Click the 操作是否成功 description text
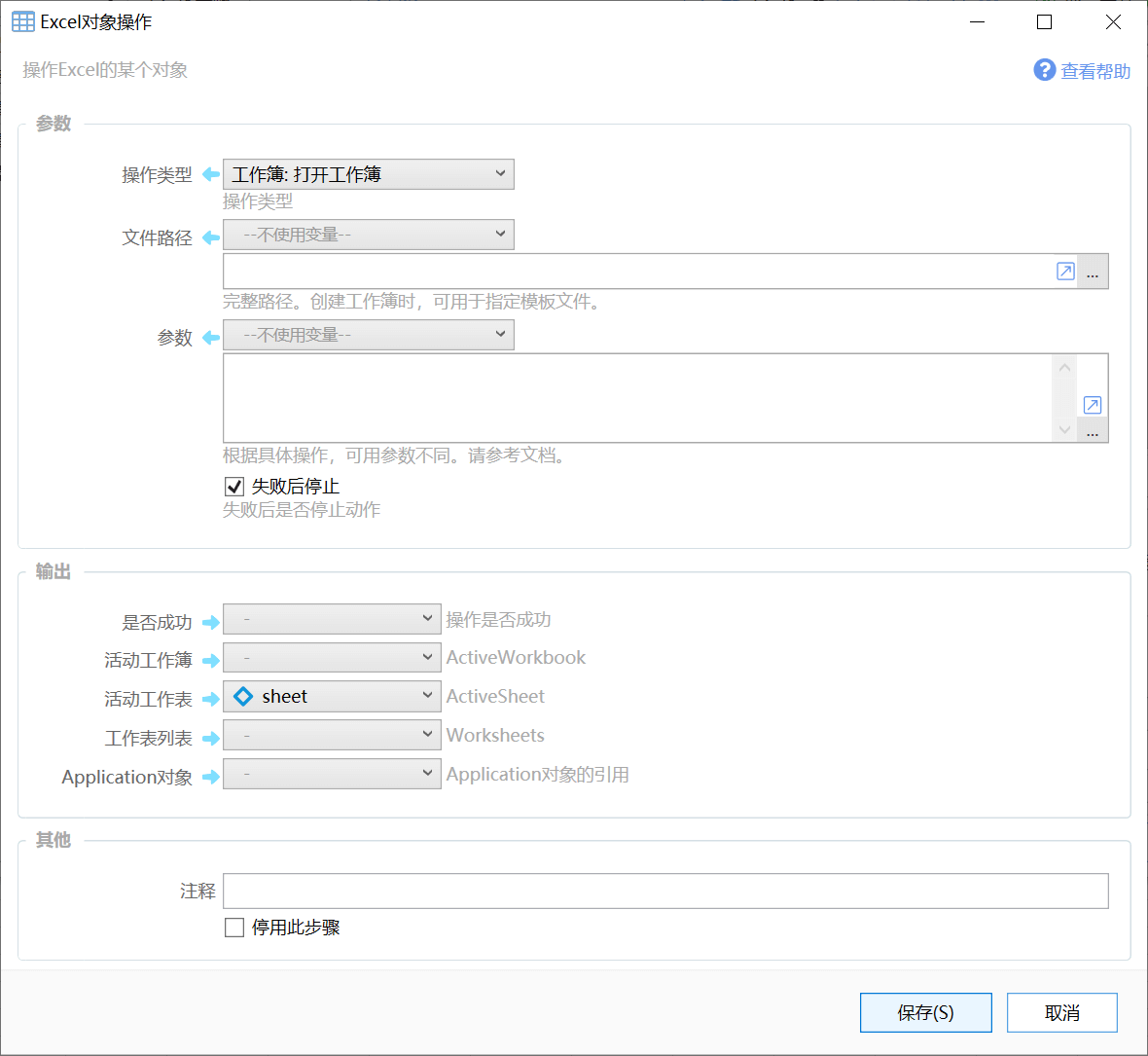 [498, 620]
